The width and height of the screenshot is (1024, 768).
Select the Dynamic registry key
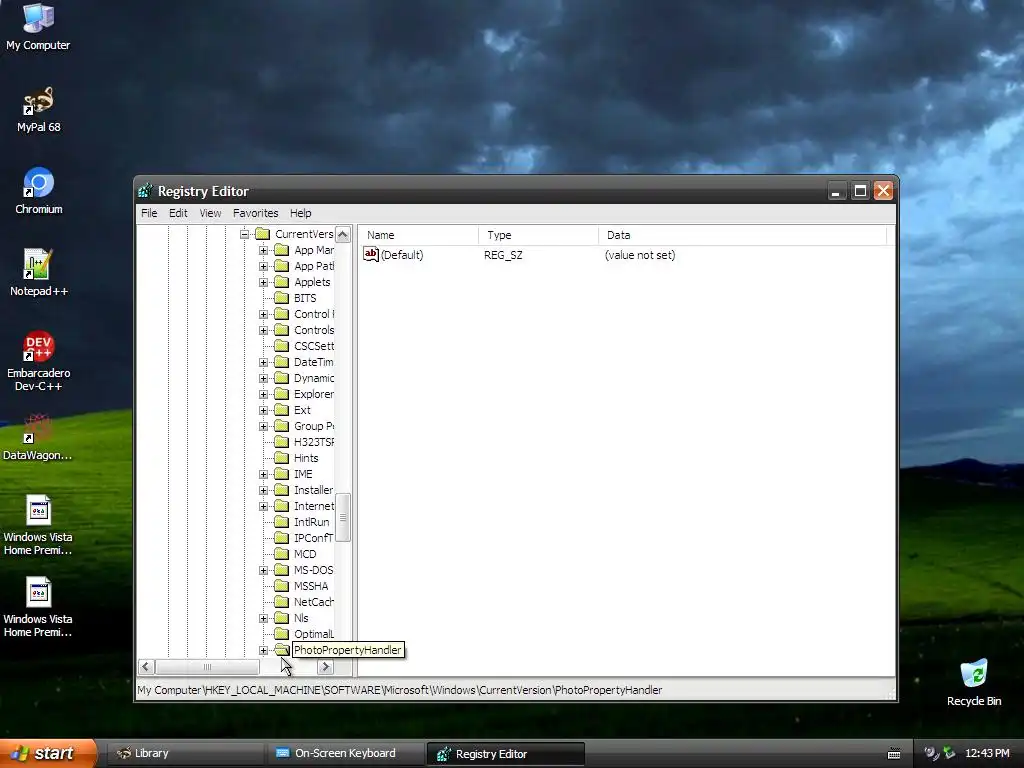pyautogui.click(x=313, y=378)
